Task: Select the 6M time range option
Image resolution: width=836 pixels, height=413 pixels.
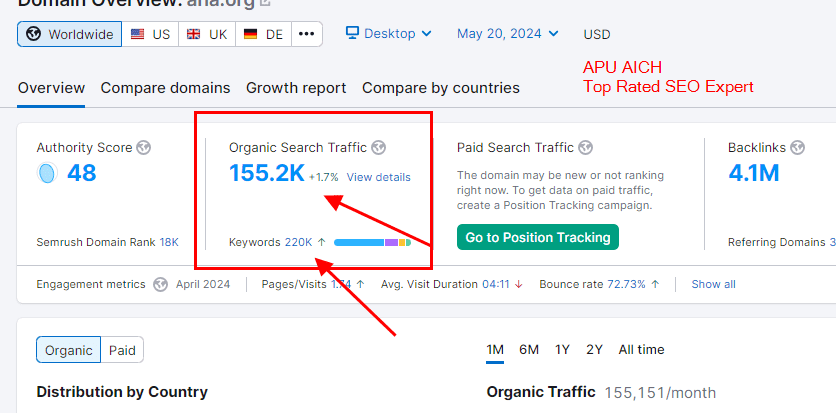Action: pos(529,349)
